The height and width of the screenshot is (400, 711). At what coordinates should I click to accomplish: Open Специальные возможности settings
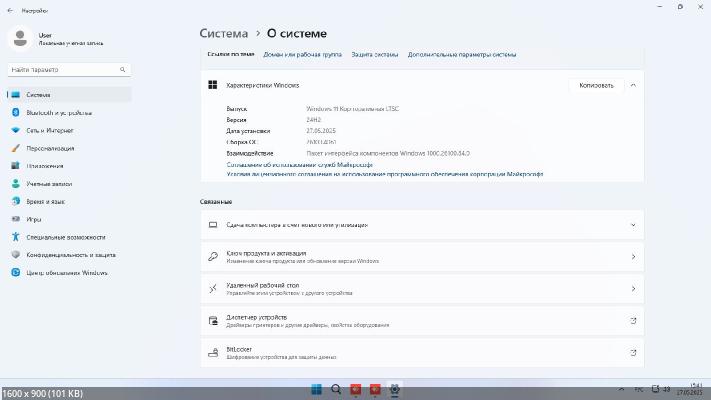[69, 237]
